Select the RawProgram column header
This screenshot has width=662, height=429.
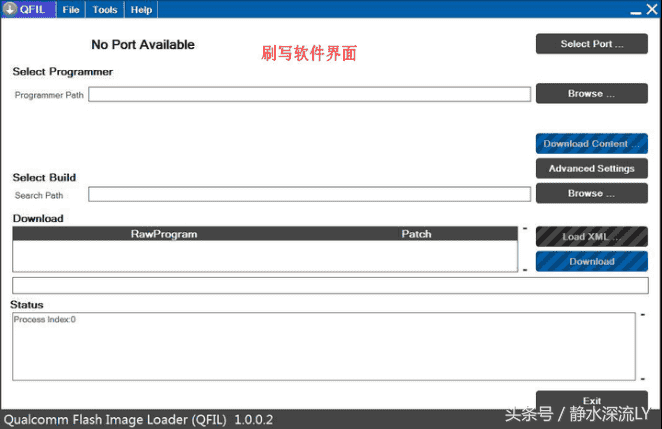pyautogui.click(x=164, y=234)
